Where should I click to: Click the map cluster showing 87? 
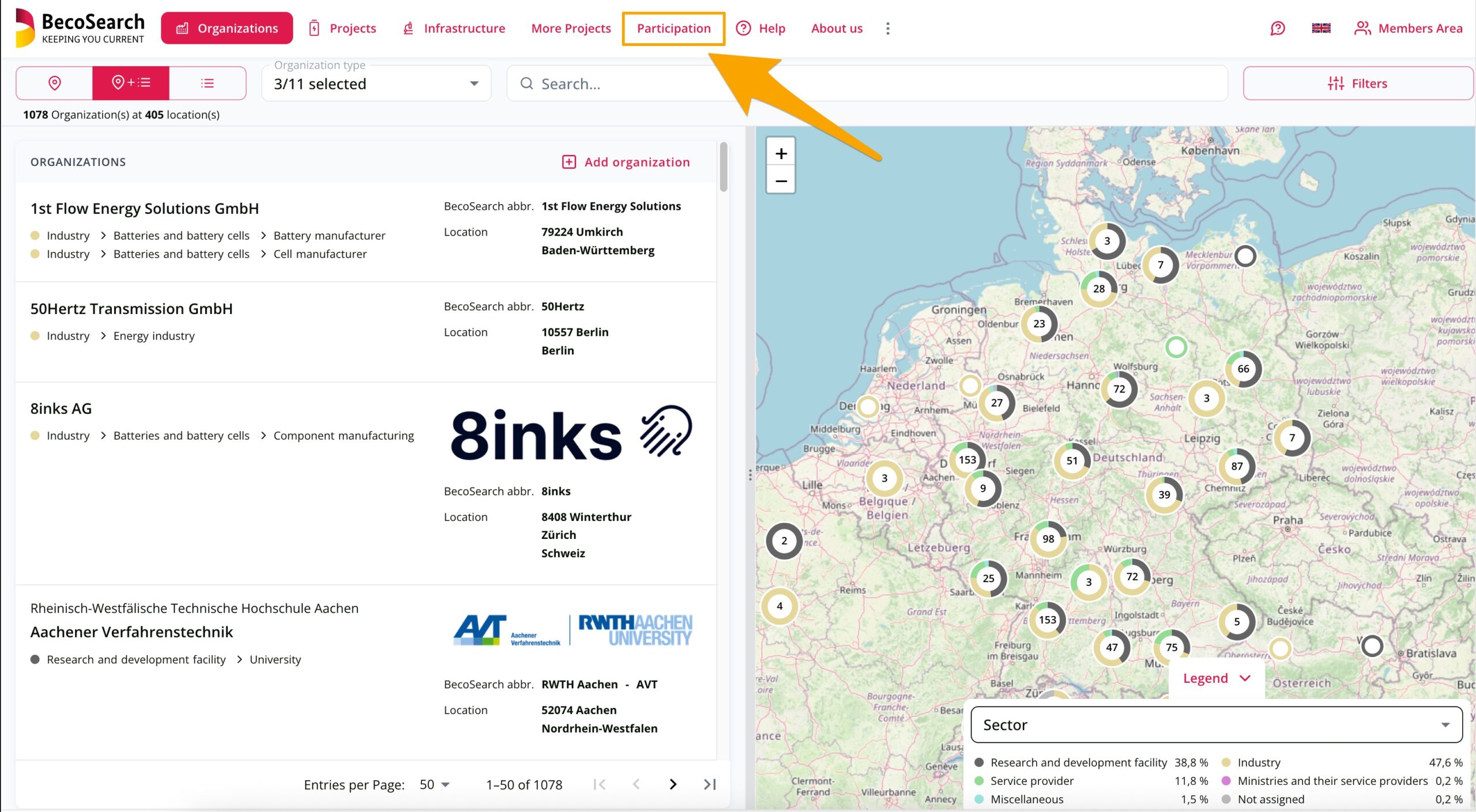(1237, 466)
